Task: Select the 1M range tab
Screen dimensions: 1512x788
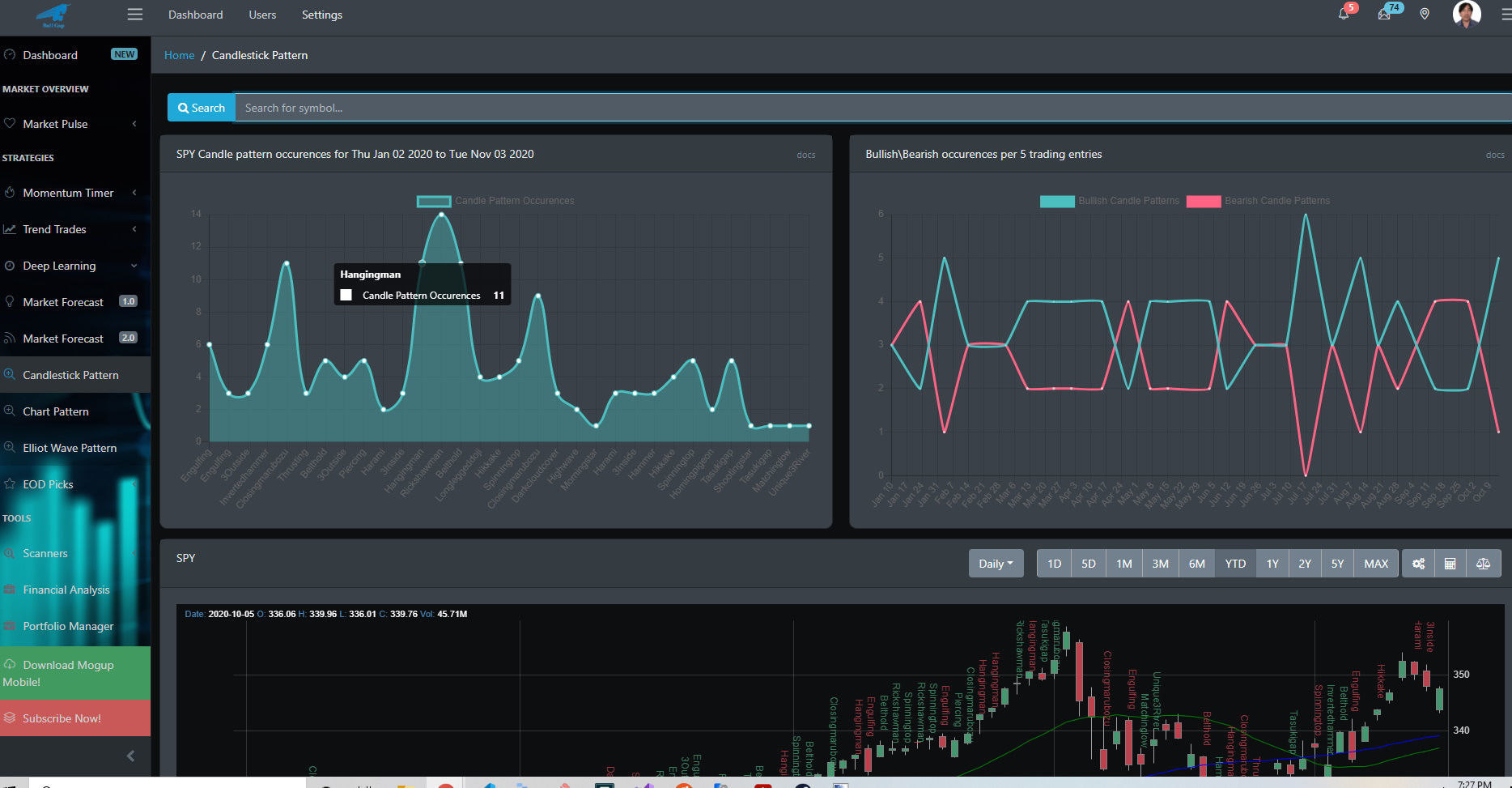Action: 1124,564
